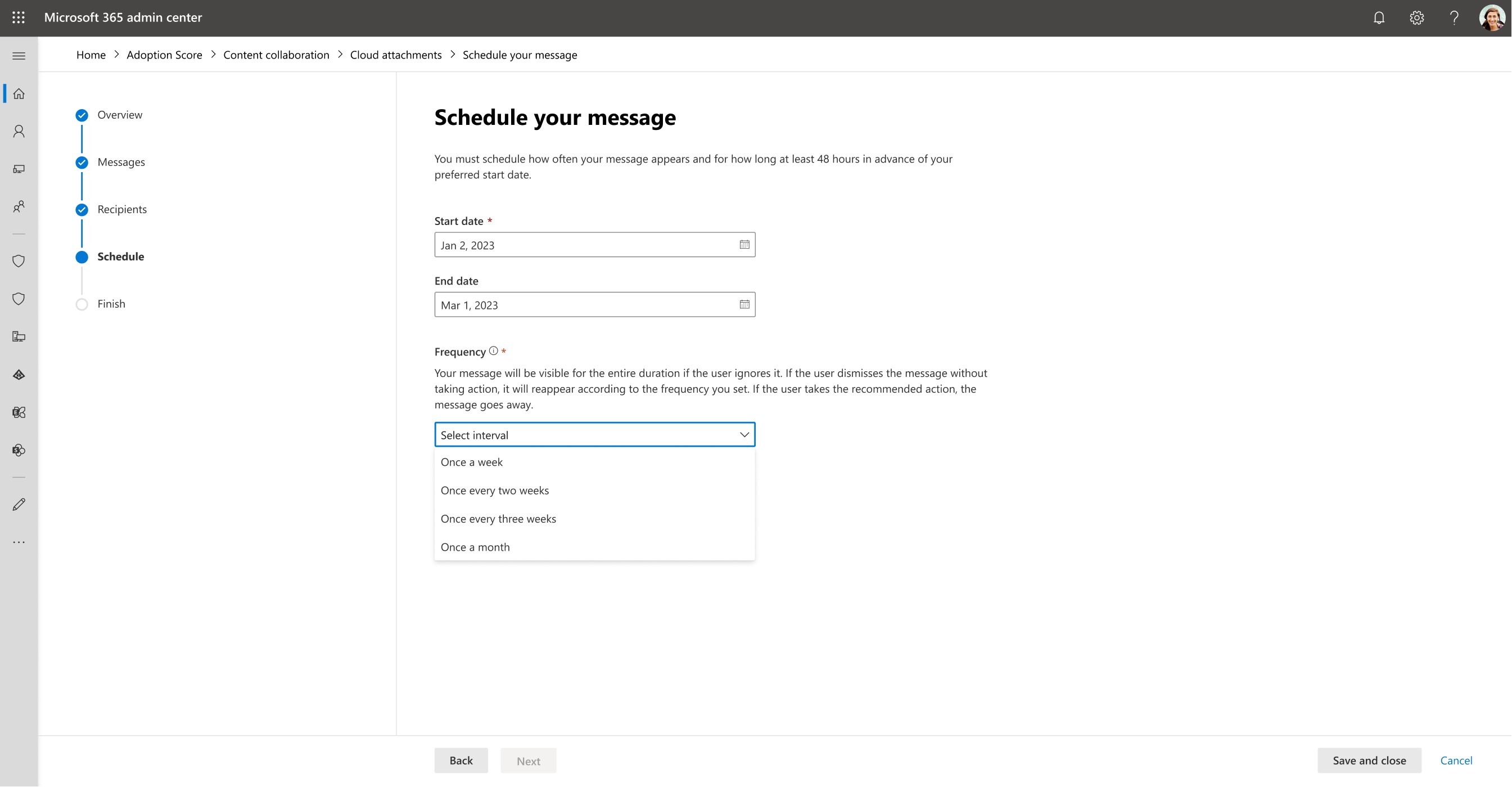The height and width of the screenshot is (787, 1512).
Task: Open the settings gear icon
Action: click(x=1416, y=17)
